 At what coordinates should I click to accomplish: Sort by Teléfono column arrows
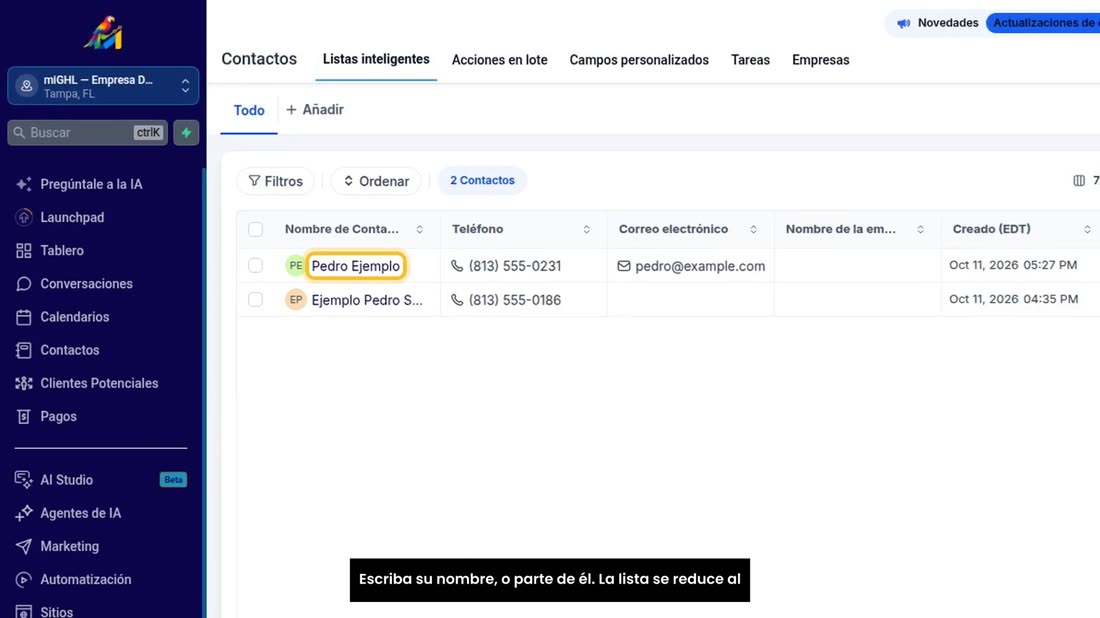[x=586, y=229]
